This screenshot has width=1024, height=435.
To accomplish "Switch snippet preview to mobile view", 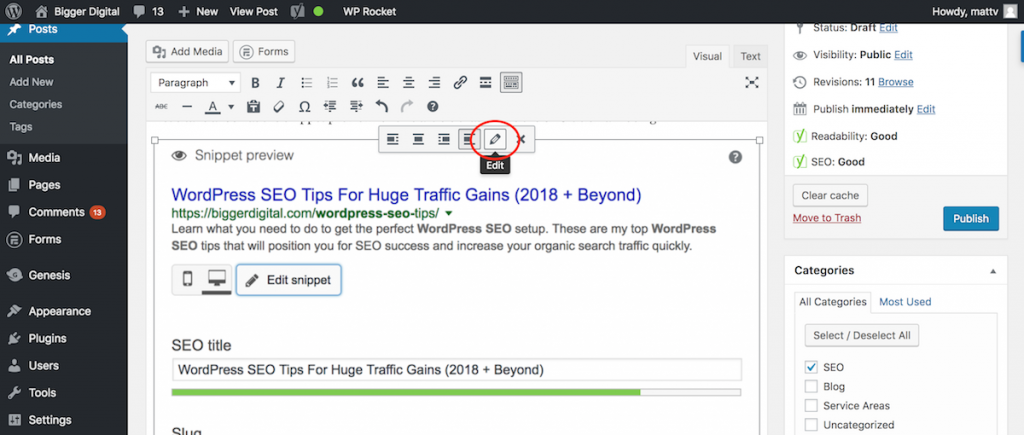I will (187, 280).
